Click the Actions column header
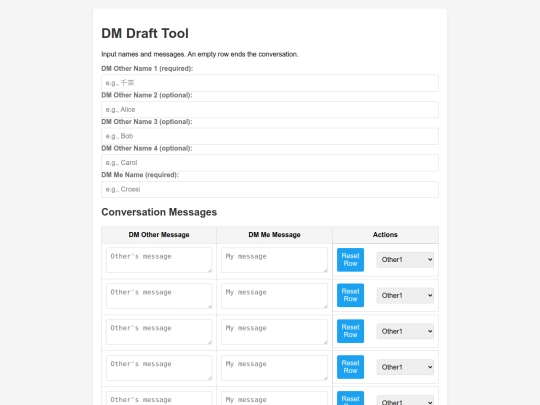 (x=385, y=235)
